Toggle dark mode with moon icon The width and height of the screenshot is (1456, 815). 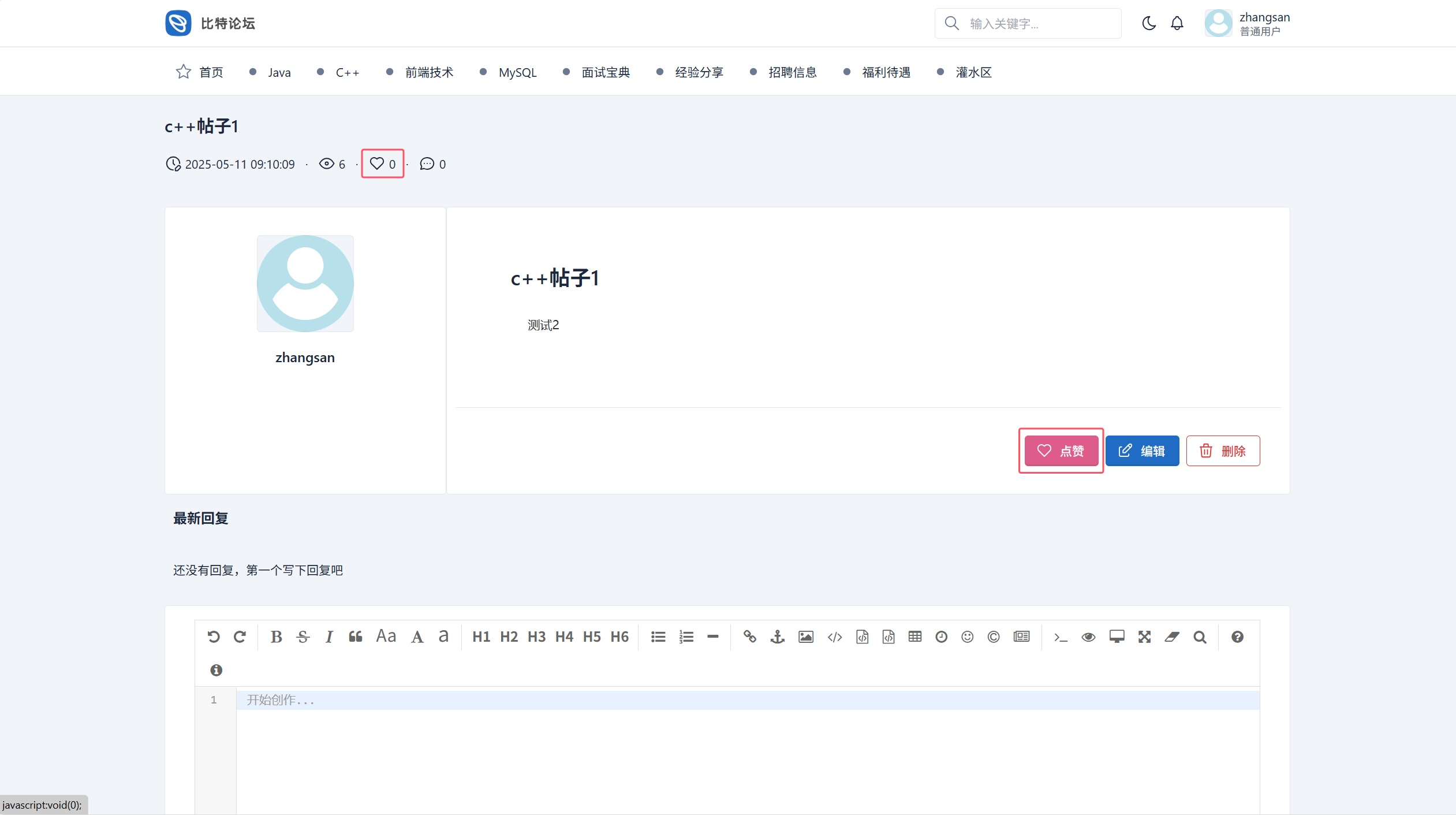1148,23
